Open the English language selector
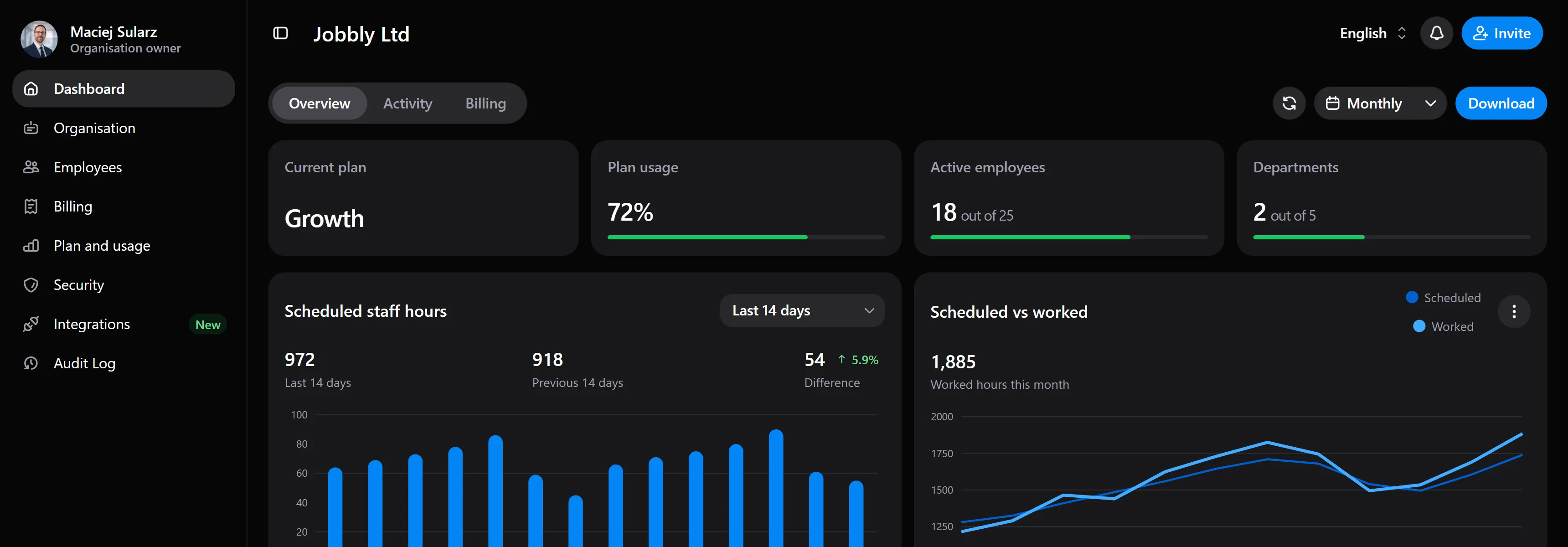This screenshot has width=1568, height=547. [x=1372, y=33]
